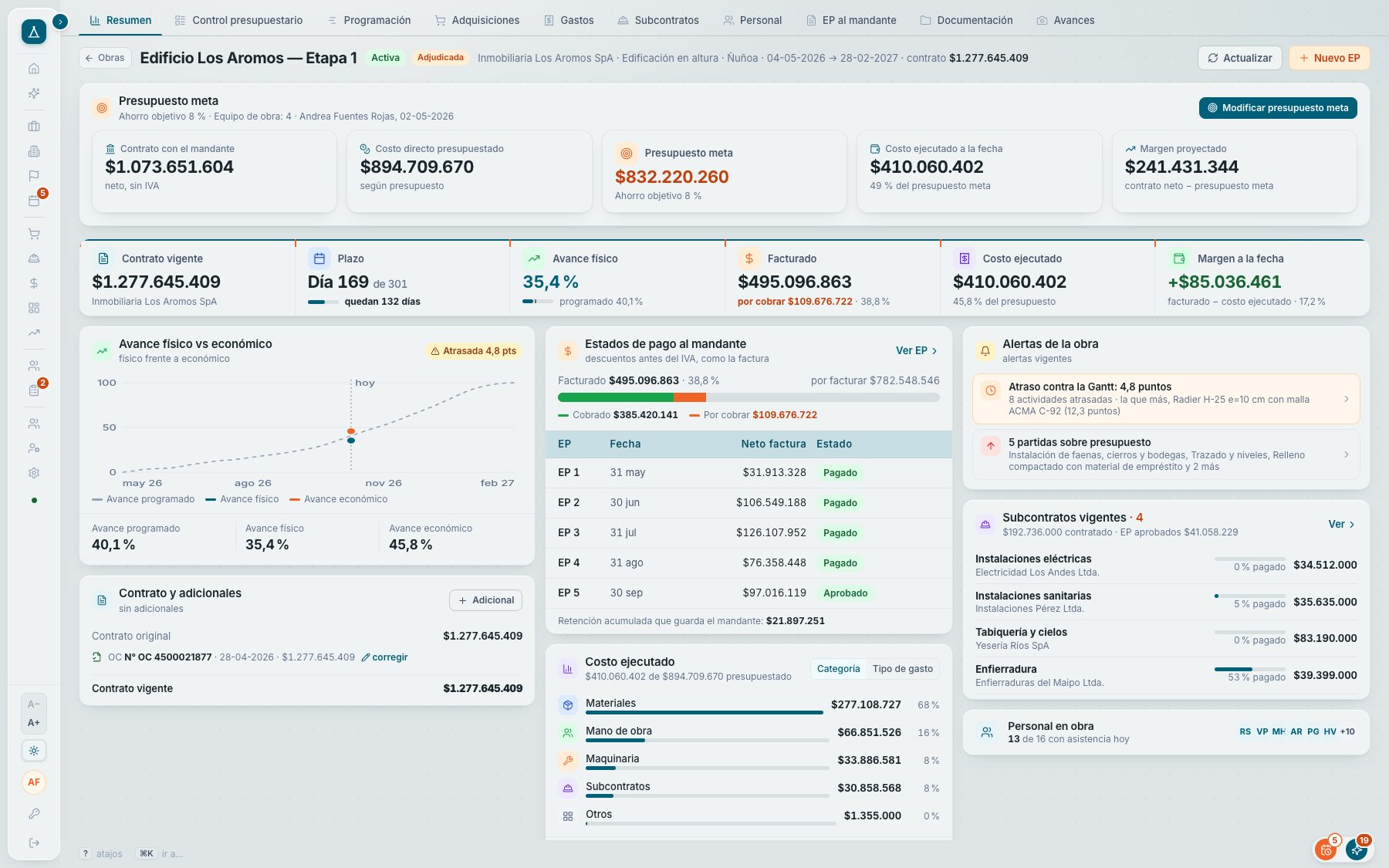Toggle the light/dark theme sun button
Screen dimensions: 1389x868
pyautogui.click(x=34, y=751)
